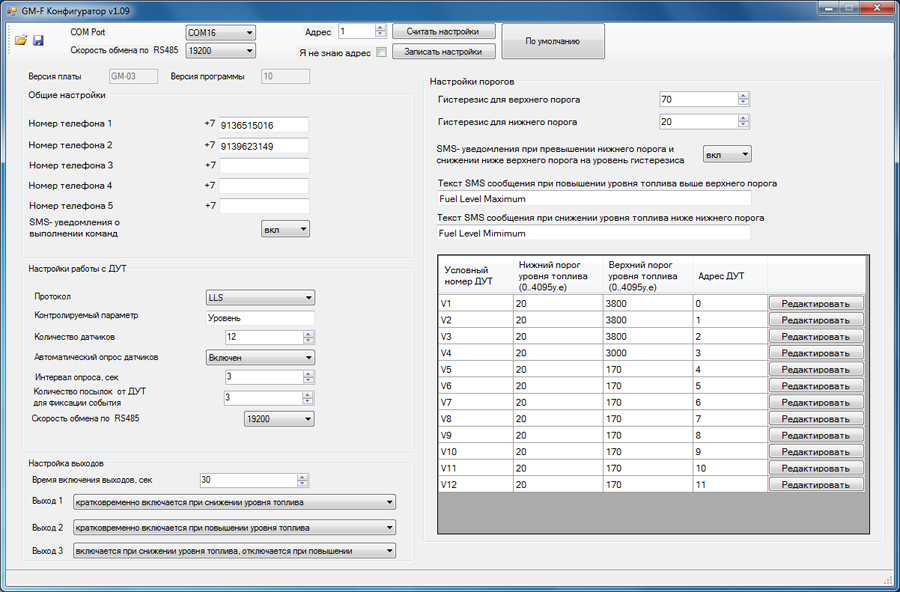Click Редактировать button for sensor V4

click(x=815, y=353)
